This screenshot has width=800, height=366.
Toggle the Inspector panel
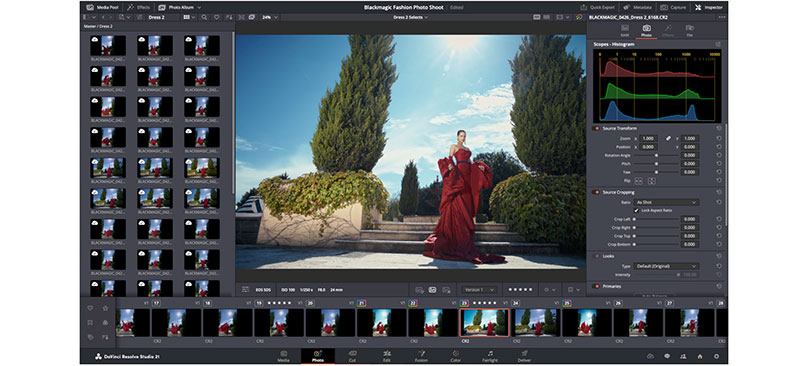709,8
